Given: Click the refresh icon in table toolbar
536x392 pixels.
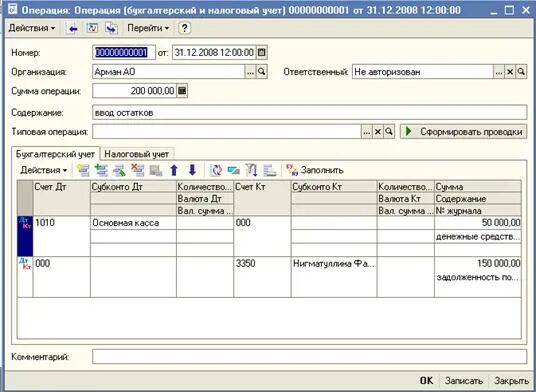Looking at the screenshot, I should 216,170.
